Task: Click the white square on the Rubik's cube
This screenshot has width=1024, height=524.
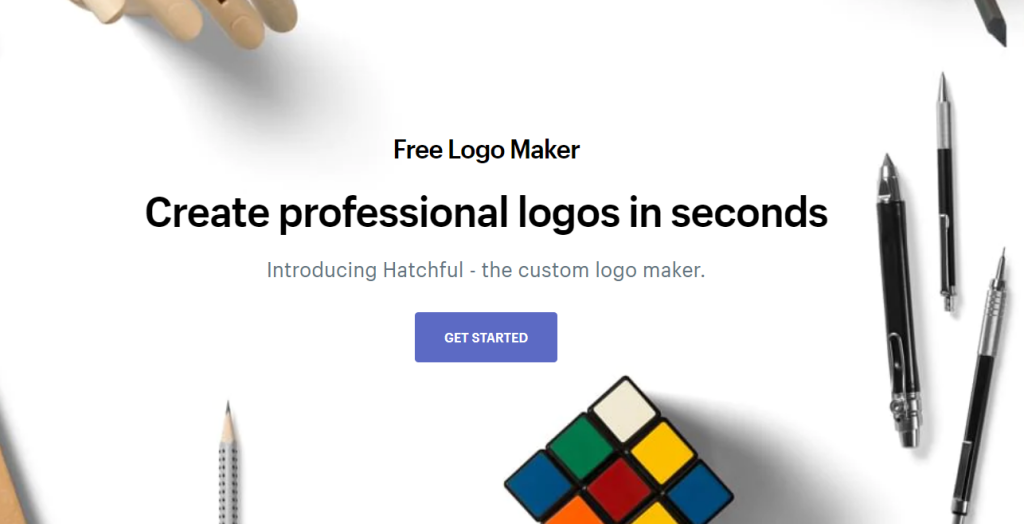Action: pyautogui.click(x=624, y=410)
